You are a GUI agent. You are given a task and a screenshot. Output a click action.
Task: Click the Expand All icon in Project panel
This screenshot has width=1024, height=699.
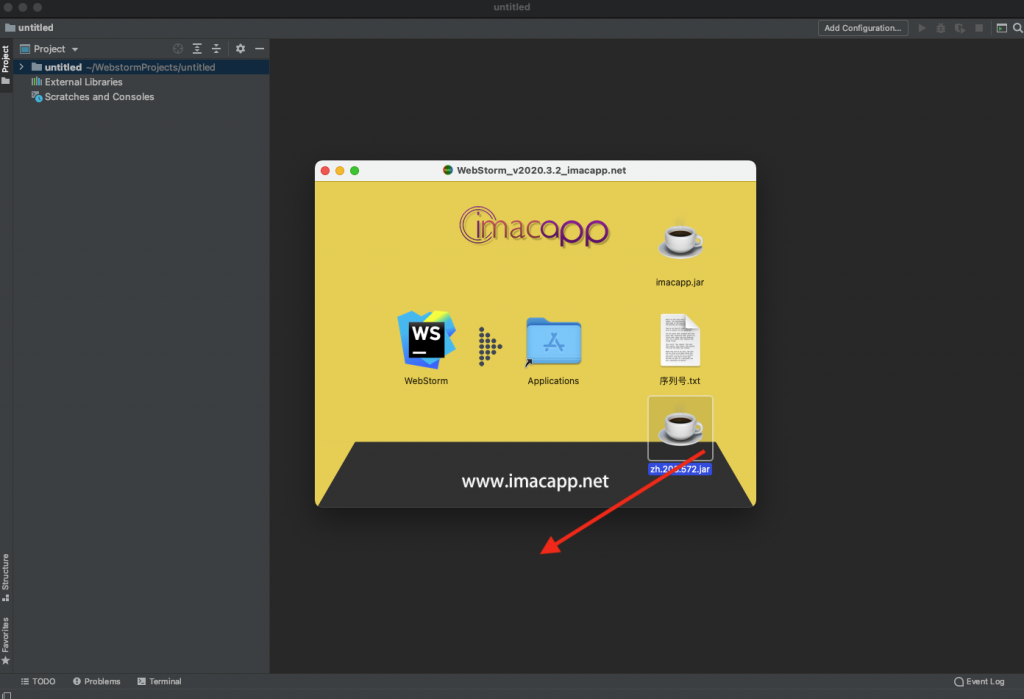(x=197, y=49)
